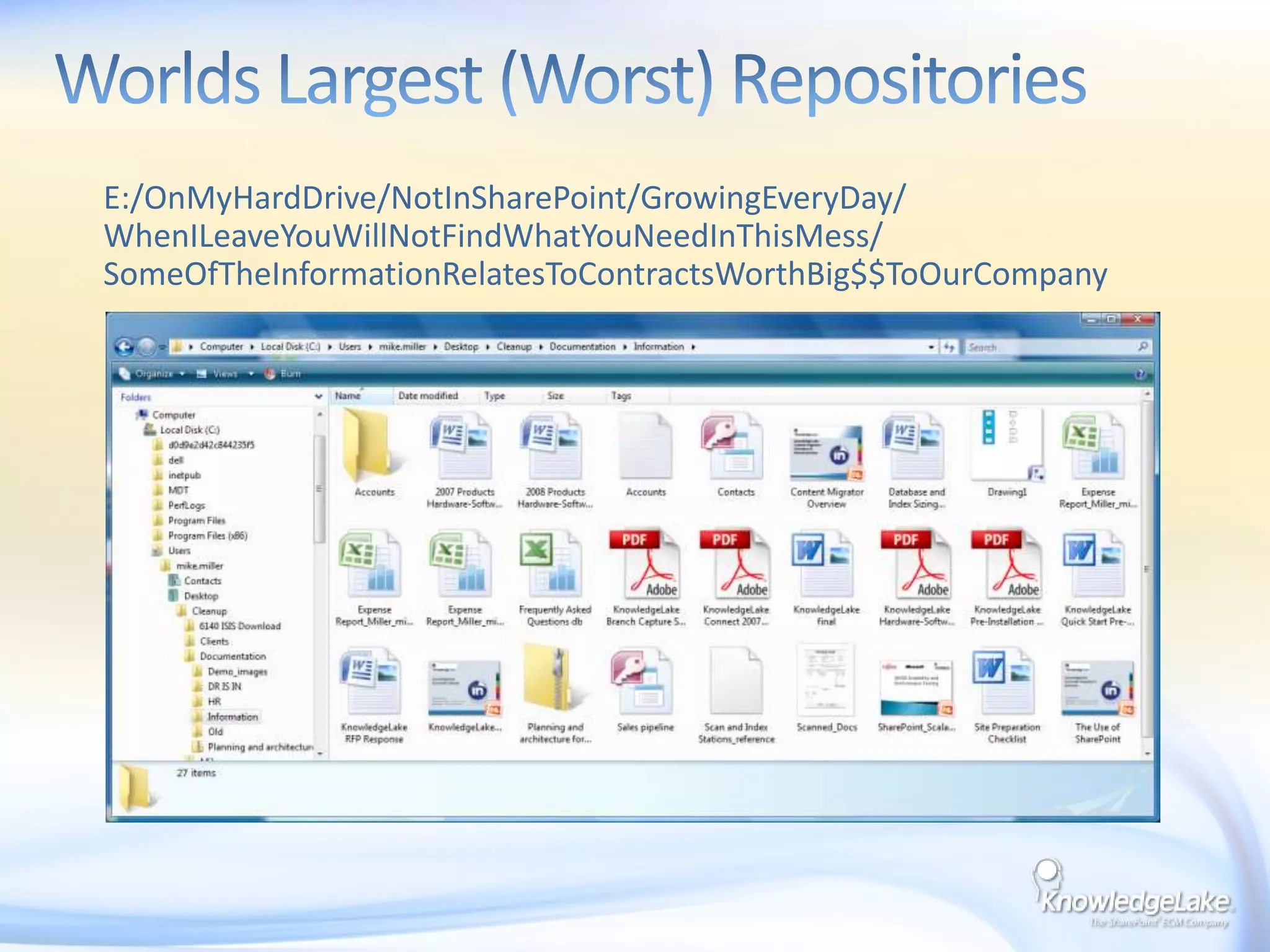Select 6140 ISIS Download folder in tree
This screenshot has height=952, width=1270.
(239, 626)
